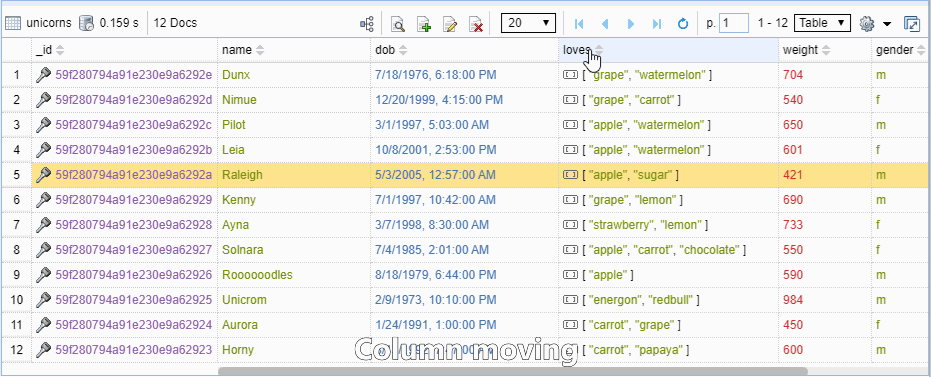The image size is (931, 377).
Task: Click the edit document pencil icon
Action: coord(450,24)
